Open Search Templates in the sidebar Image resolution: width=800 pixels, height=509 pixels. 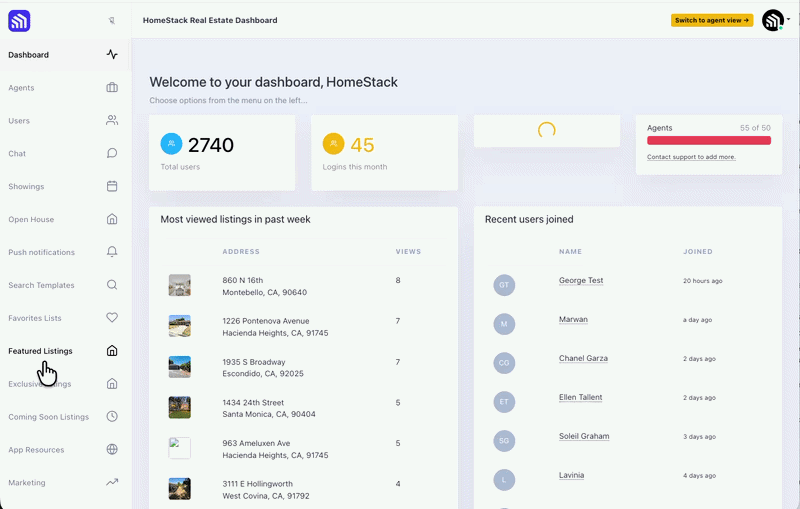point(65,285)
